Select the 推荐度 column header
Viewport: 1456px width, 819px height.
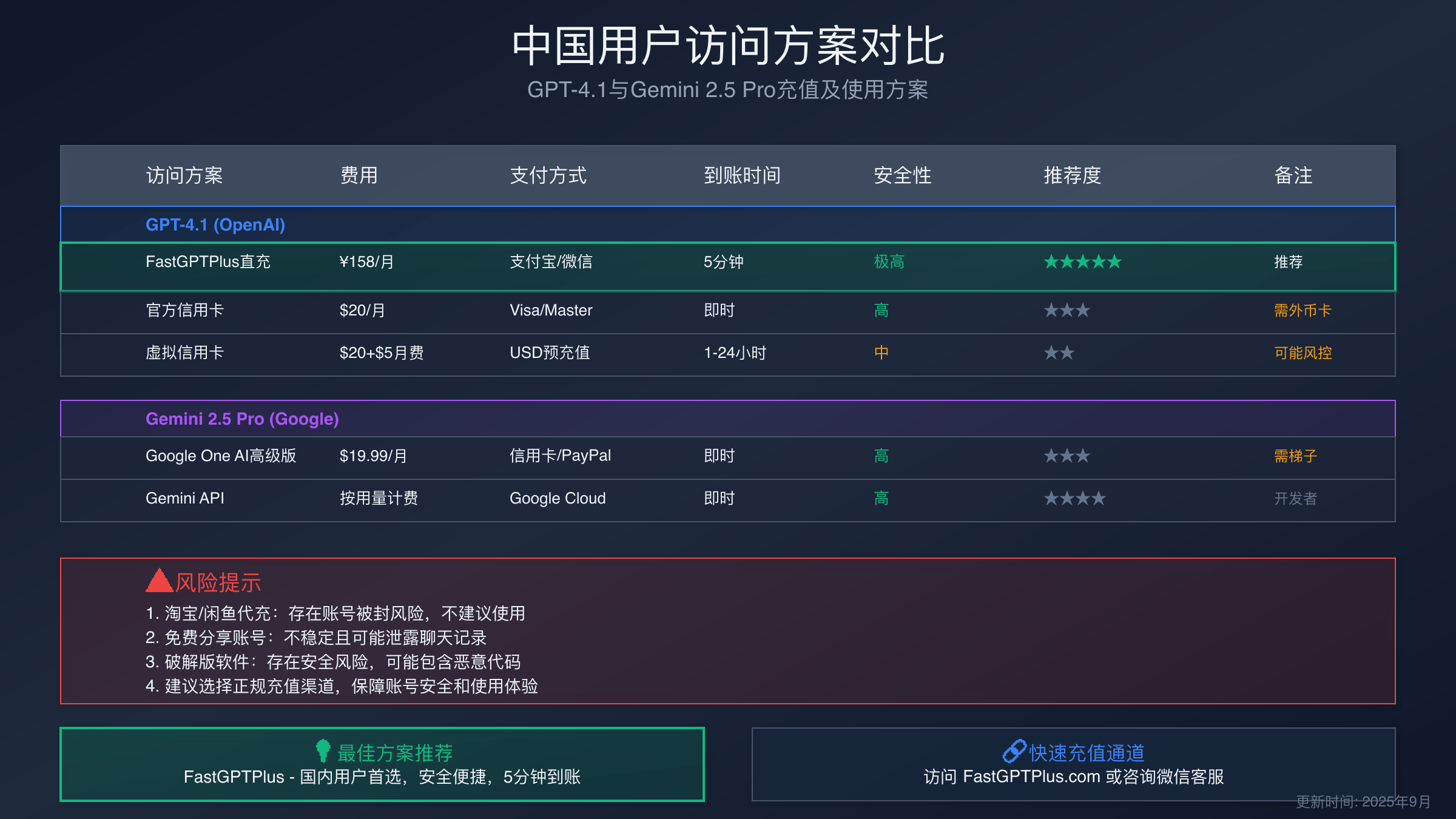coord(1073,175)
